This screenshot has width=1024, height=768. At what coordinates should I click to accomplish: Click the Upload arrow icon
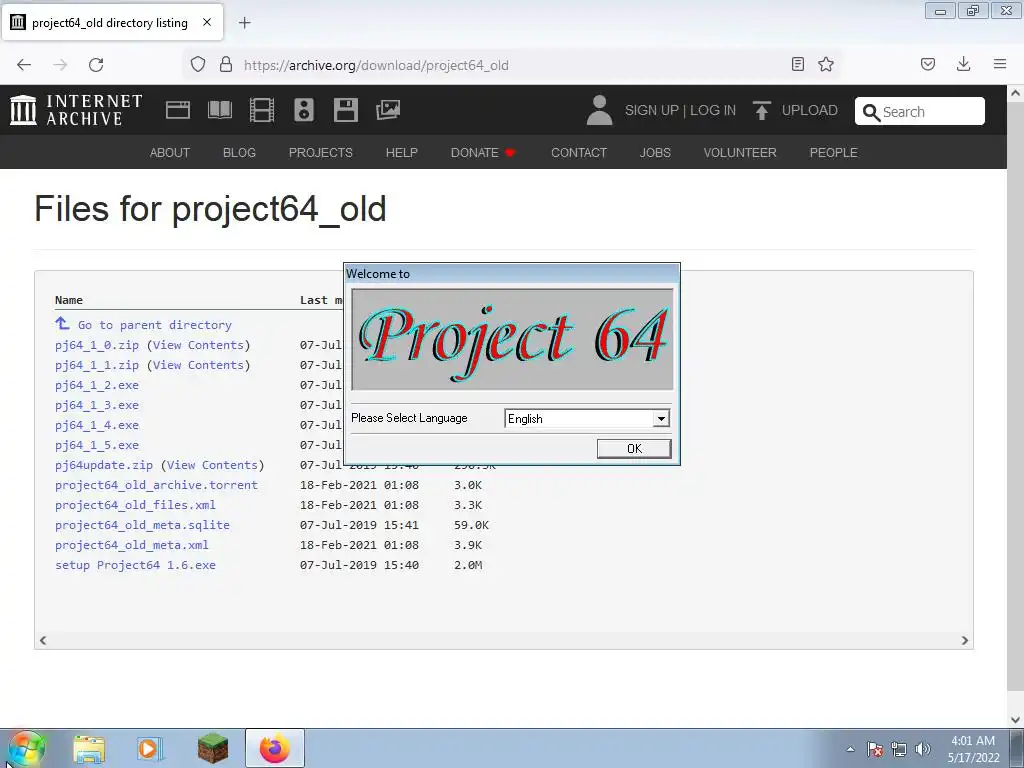tap(761, 110)
